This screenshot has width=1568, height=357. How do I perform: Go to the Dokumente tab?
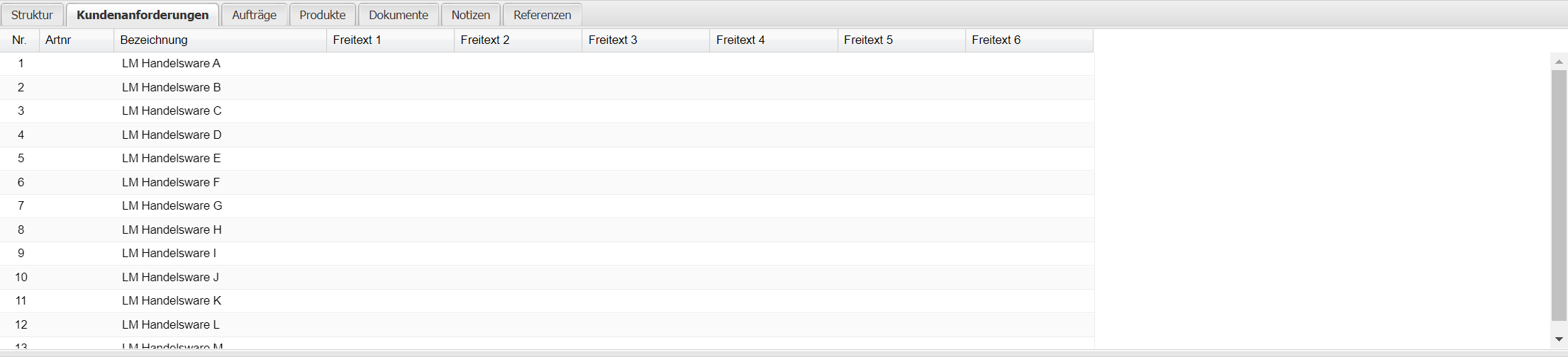coord(399,15)
